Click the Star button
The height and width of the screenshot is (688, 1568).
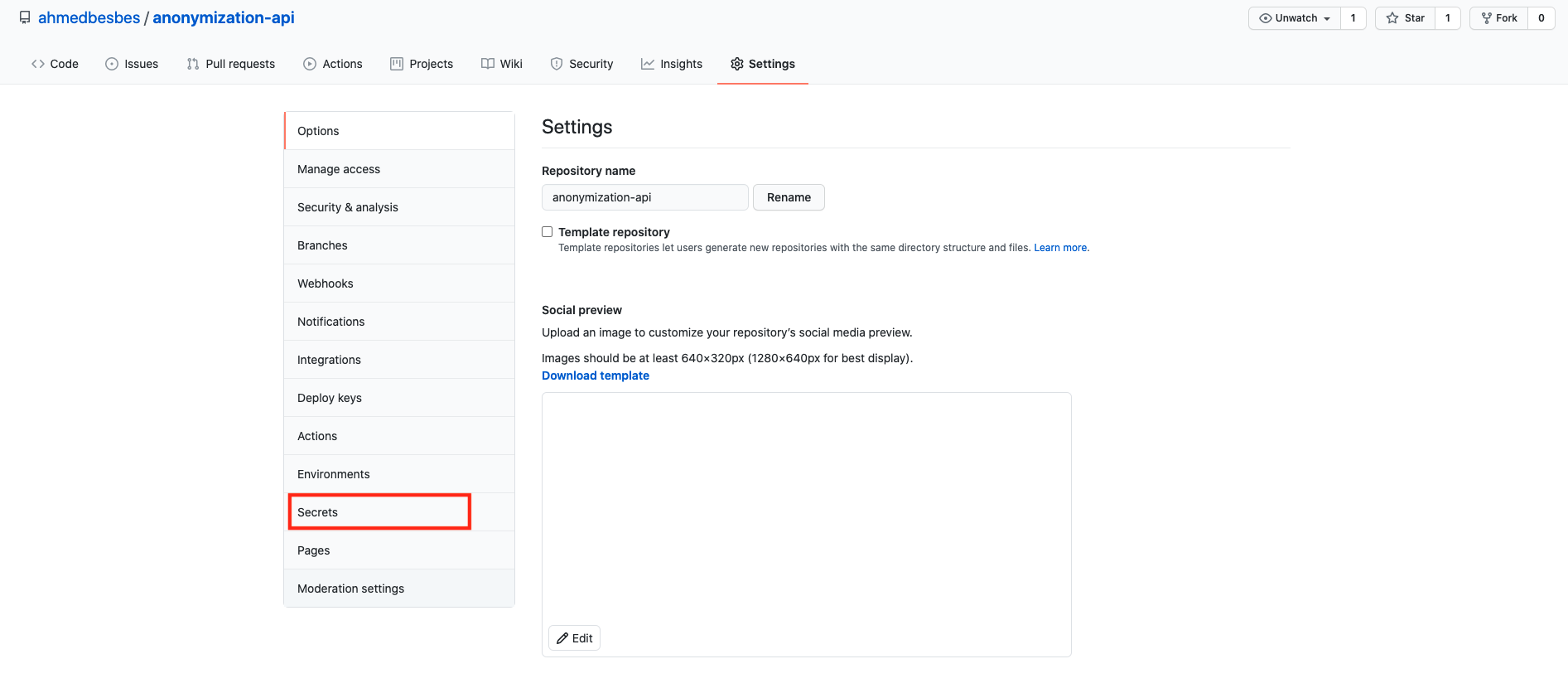click(1406, 18)
